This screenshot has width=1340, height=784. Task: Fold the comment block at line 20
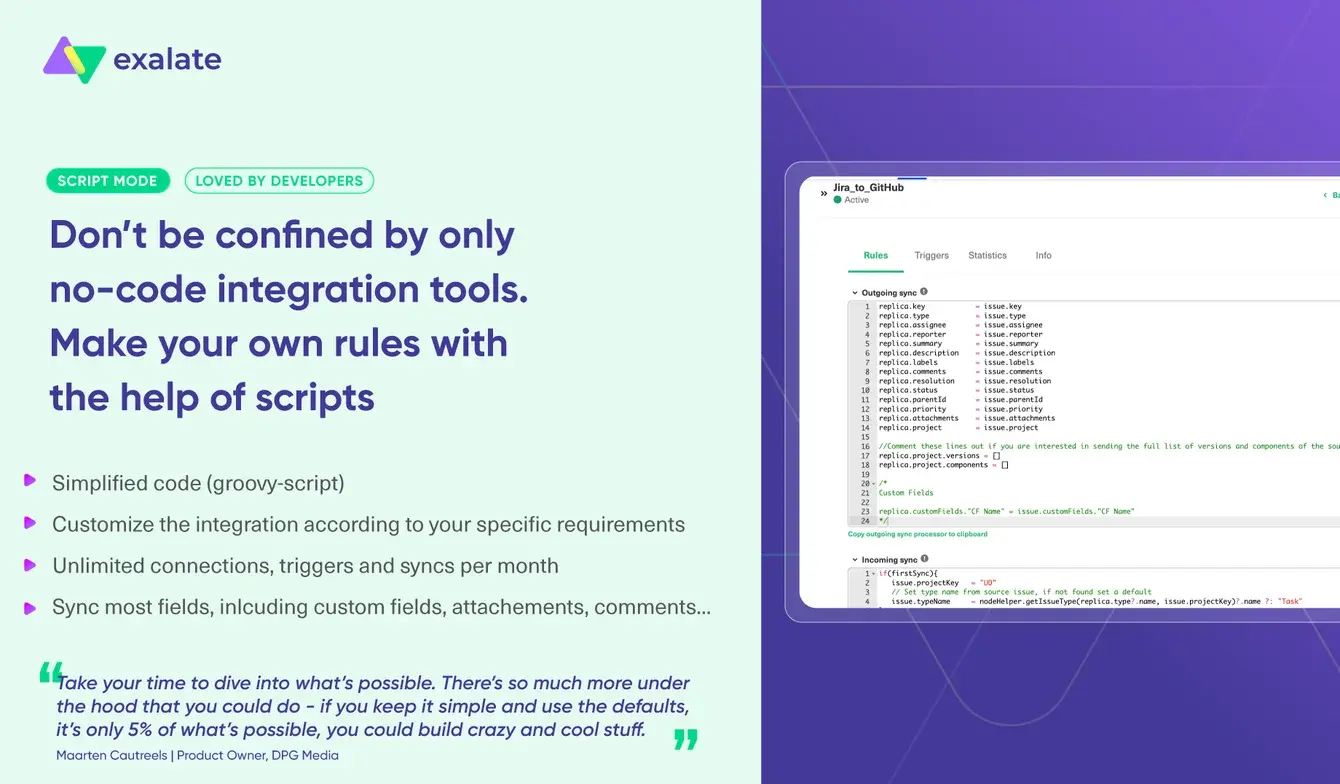click(873, 483)
